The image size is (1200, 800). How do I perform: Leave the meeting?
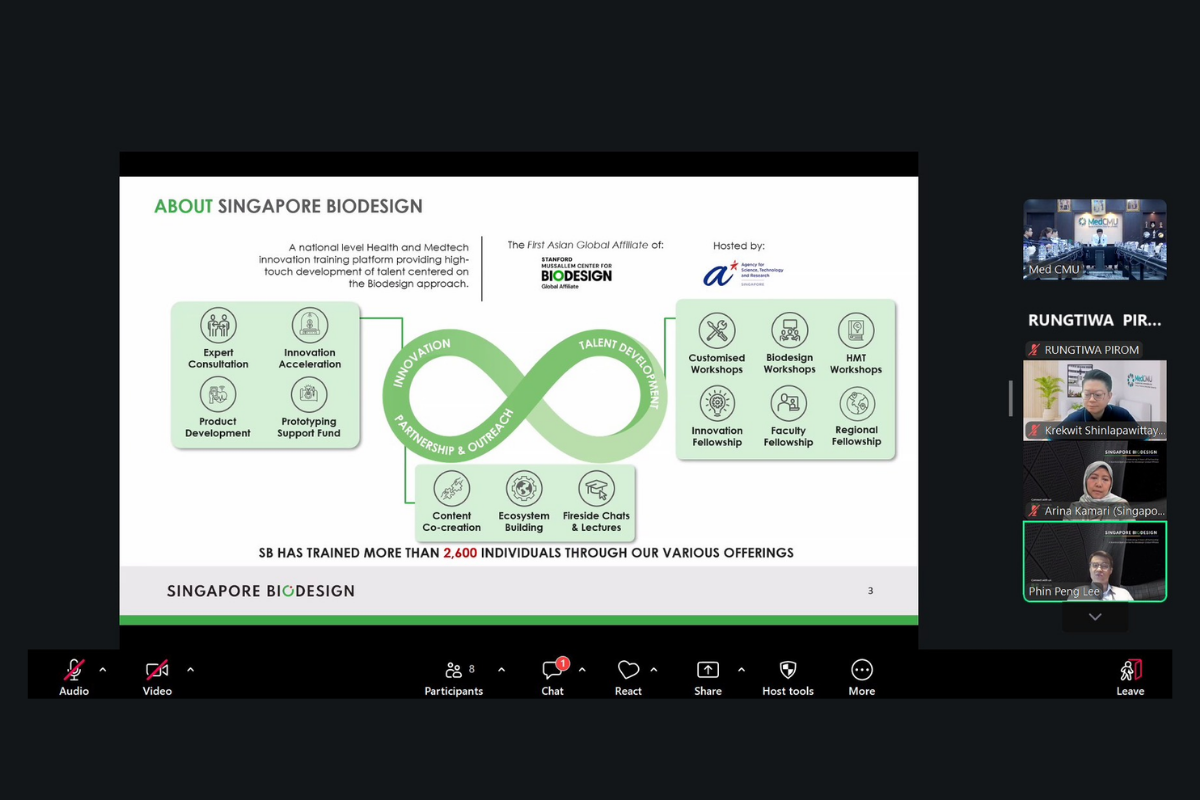click(1131, 676)
